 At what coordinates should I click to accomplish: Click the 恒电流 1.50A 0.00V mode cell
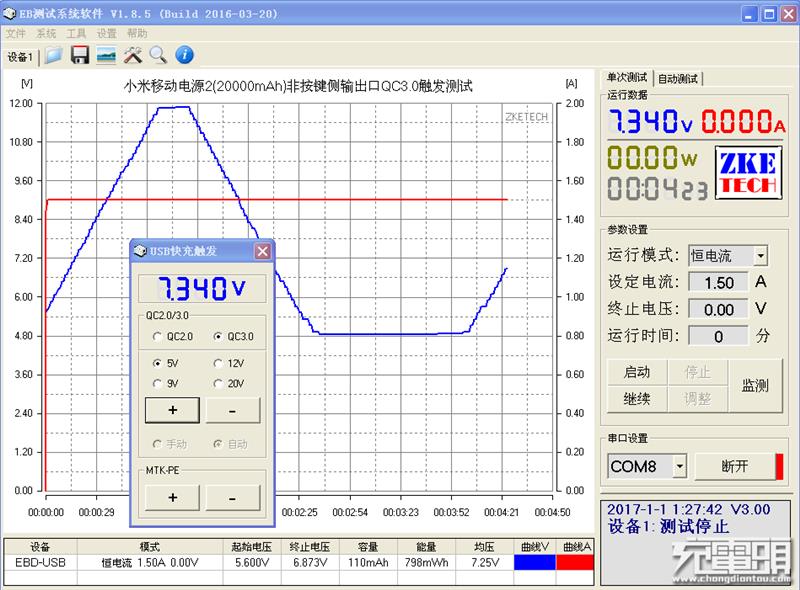pos(149,562)
